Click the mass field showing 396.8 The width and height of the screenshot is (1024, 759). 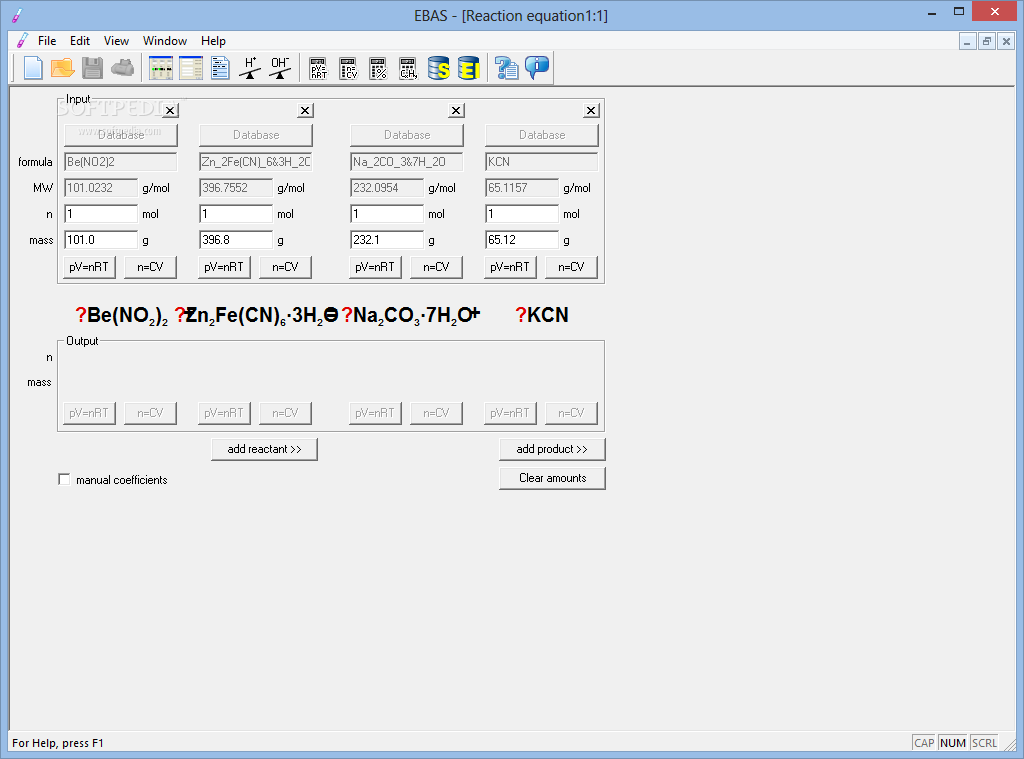tap(236, 240)
